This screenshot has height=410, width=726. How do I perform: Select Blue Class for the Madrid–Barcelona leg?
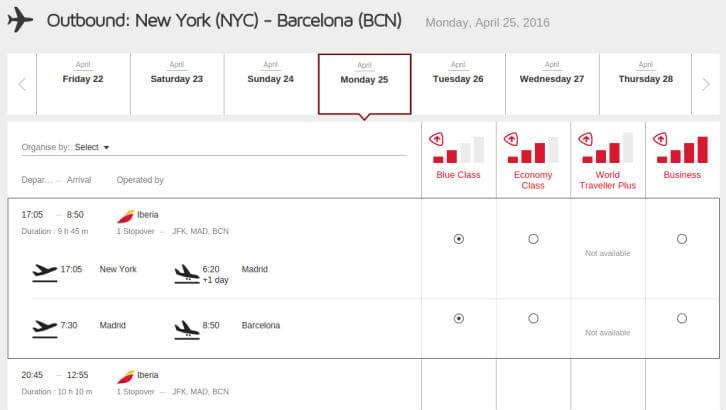click(459, 318)
